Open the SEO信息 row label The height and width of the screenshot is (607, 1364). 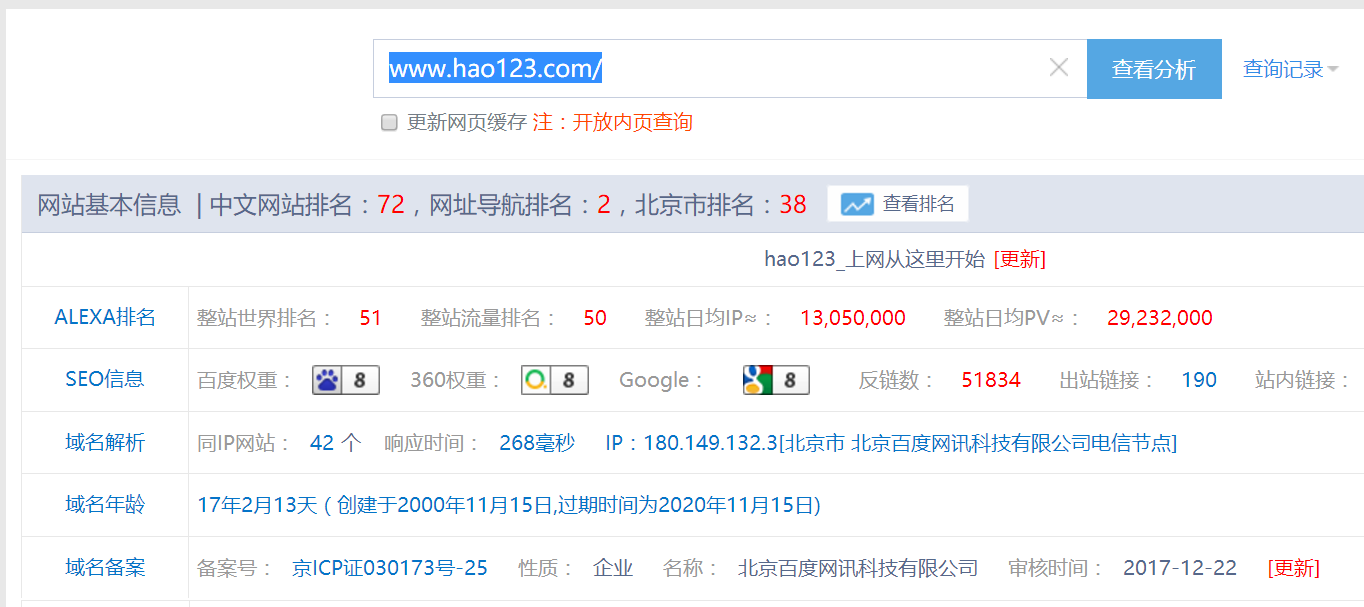[105, 379]
